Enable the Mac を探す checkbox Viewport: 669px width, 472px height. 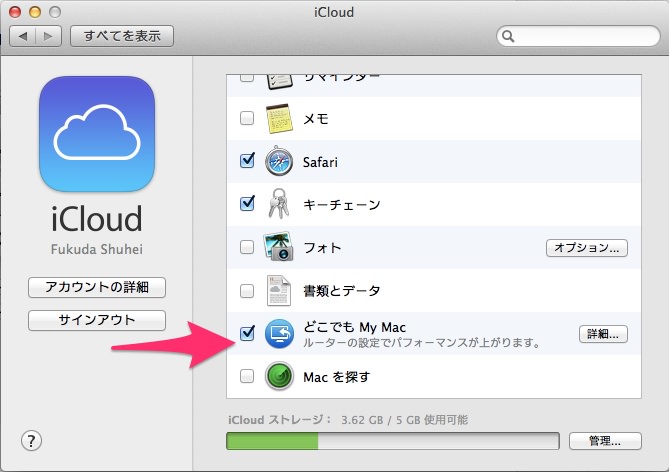coord(247,376)
